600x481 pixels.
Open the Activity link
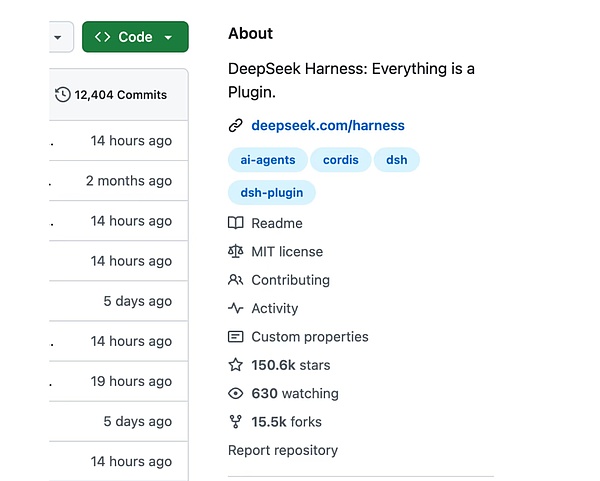[274, 308]
